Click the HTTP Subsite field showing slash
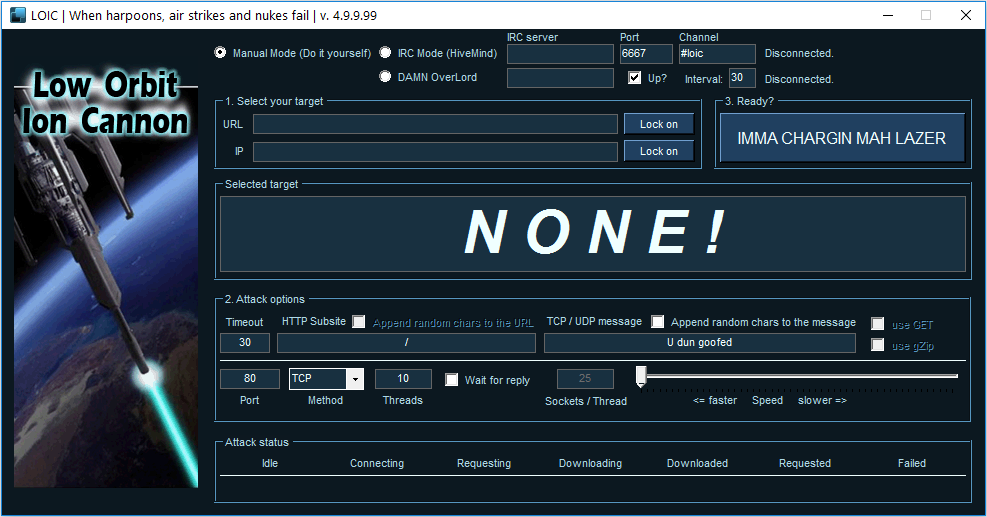 click(x=407, y=343)
